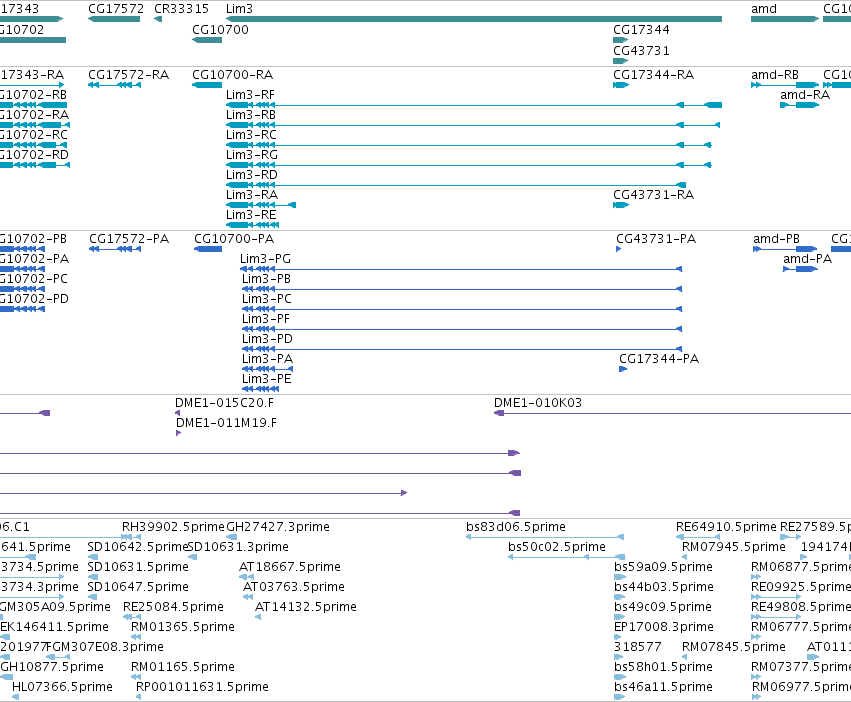The width and height of the screenshot is (851, 702).
Task: Select the bs83d06.5prime EST label
Action: [x=516, y=527]
